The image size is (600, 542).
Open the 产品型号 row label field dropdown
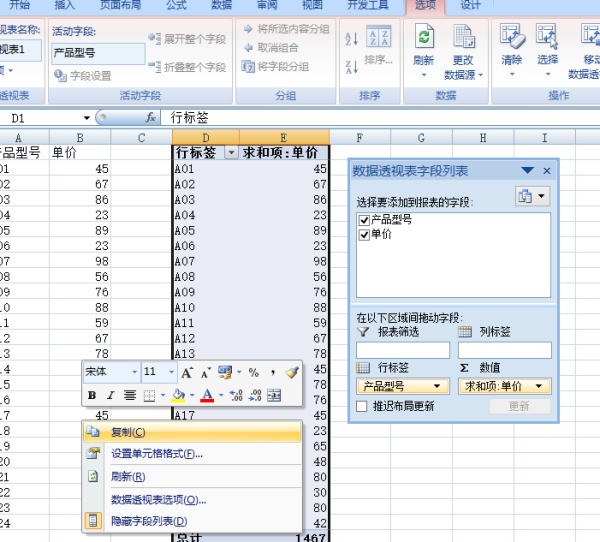[x=437, y=386]
